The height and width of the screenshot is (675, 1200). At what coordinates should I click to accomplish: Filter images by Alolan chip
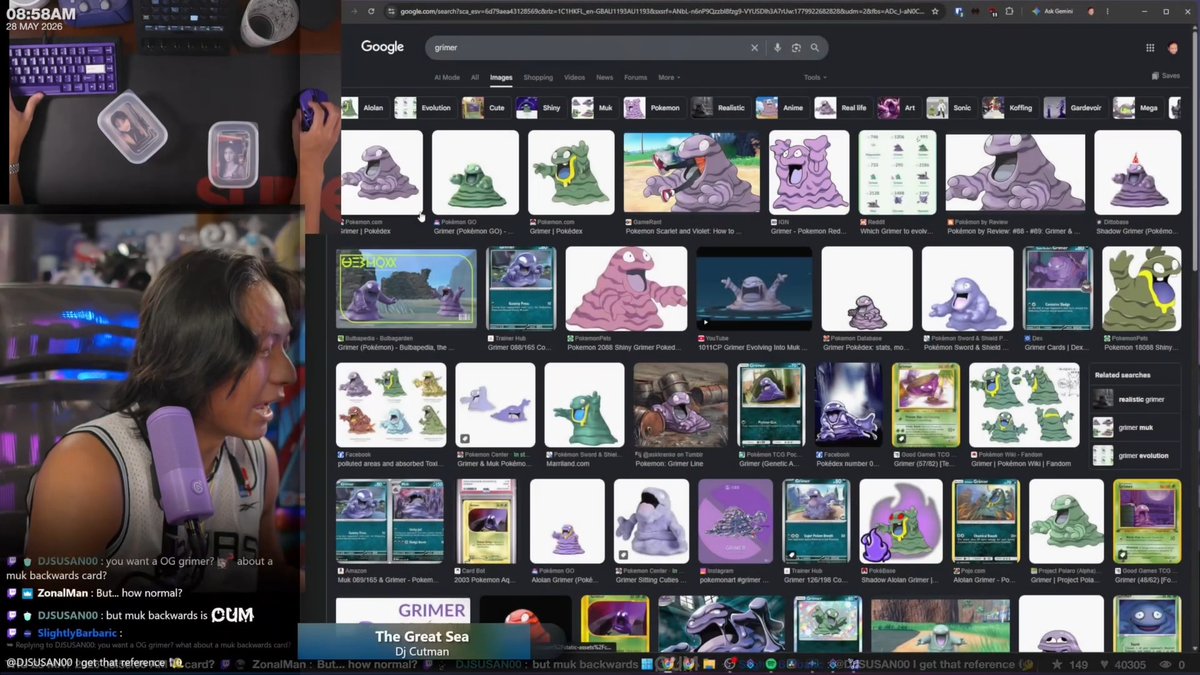pos(362,108)
